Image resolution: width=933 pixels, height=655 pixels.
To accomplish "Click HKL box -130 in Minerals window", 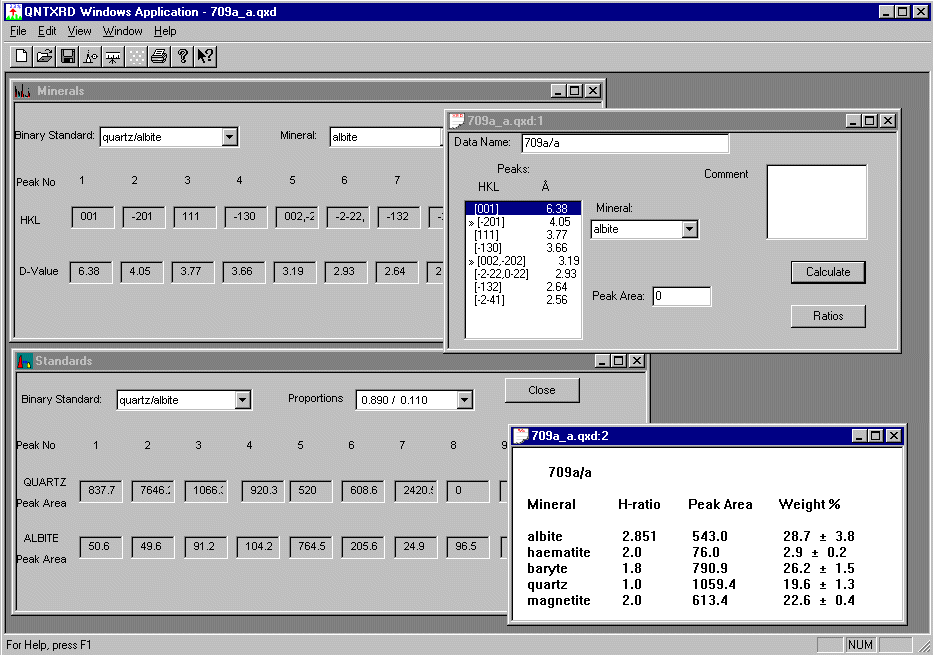I will click(246, 217).
